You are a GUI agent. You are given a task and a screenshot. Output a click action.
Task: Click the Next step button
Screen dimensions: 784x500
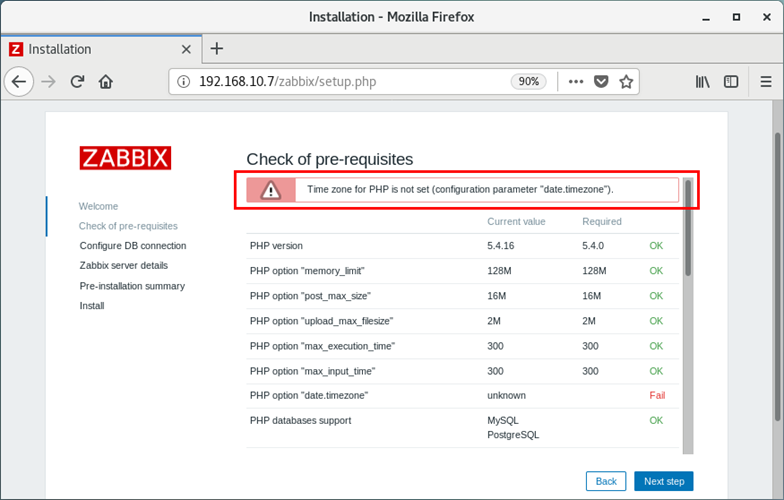coord(664,481)
